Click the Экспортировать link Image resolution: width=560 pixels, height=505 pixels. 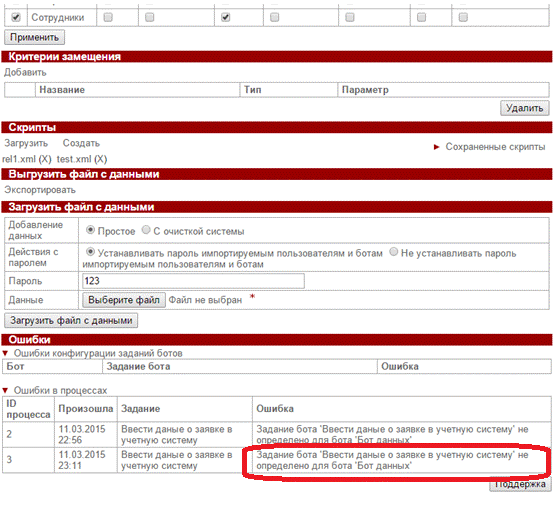pos(40,190)
